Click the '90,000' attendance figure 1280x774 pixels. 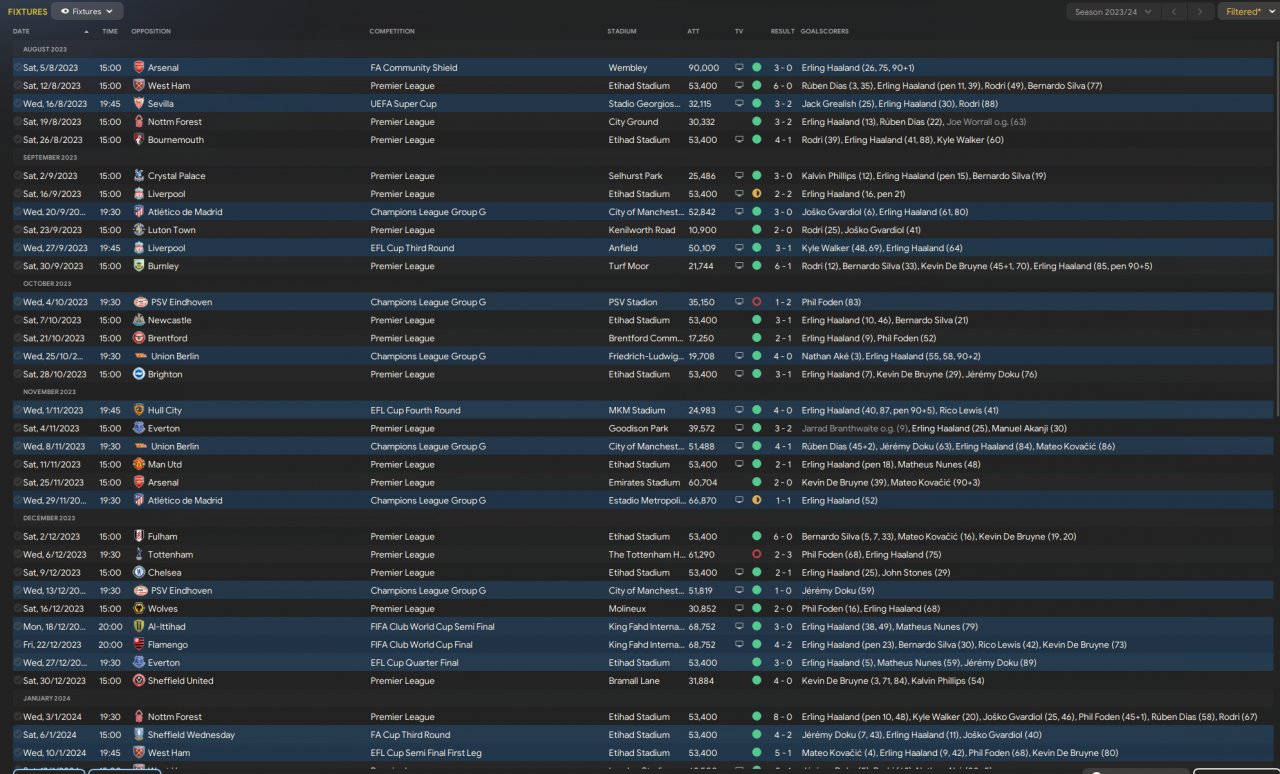703,68
